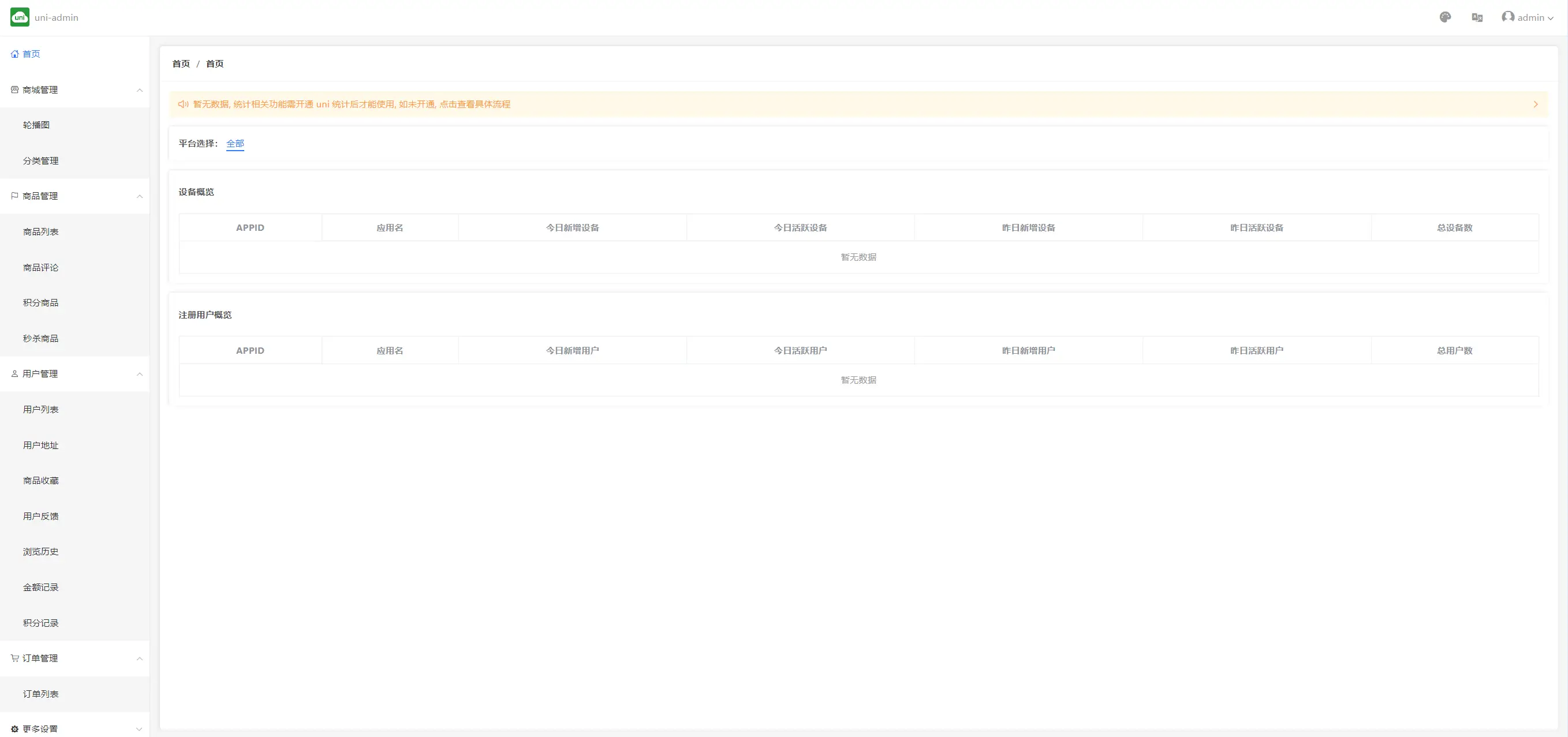The height and width of the screenshot is (737, 1568).
Task: Click 今日新增设备 column header
Action: point(572,227)
